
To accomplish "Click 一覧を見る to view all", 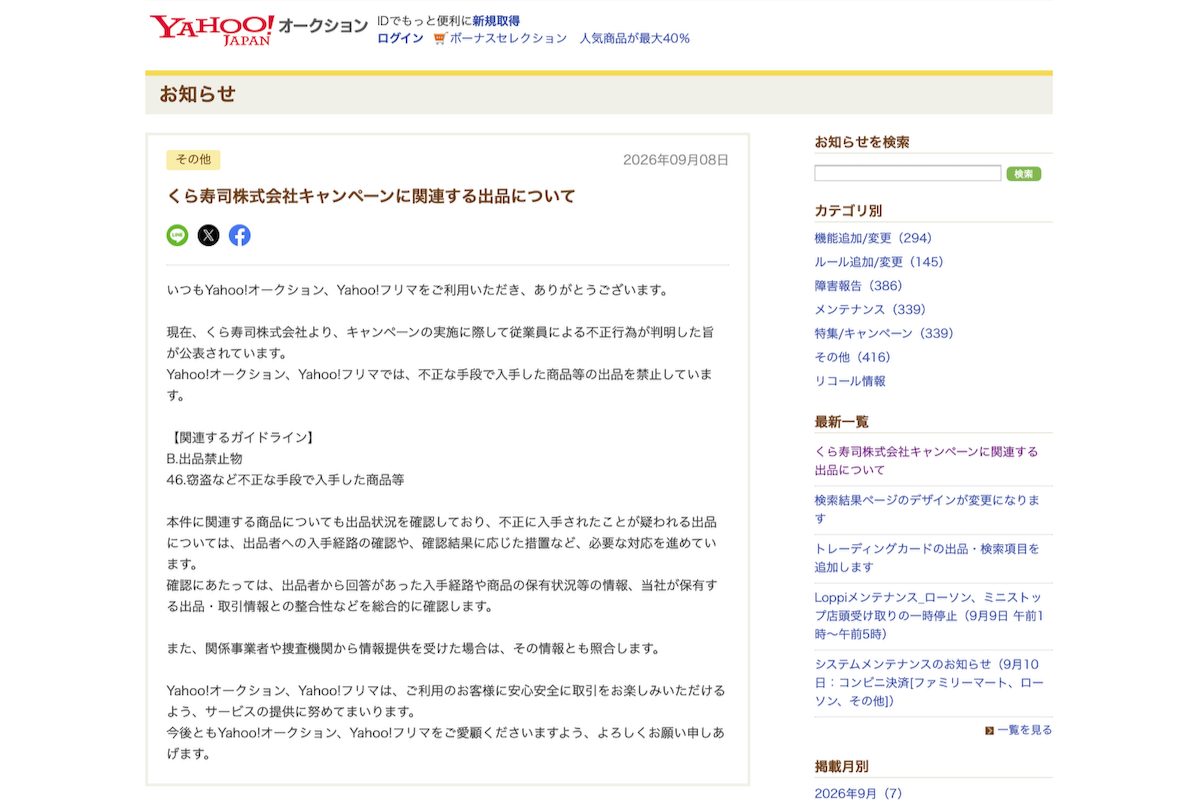I will 1024,730.
